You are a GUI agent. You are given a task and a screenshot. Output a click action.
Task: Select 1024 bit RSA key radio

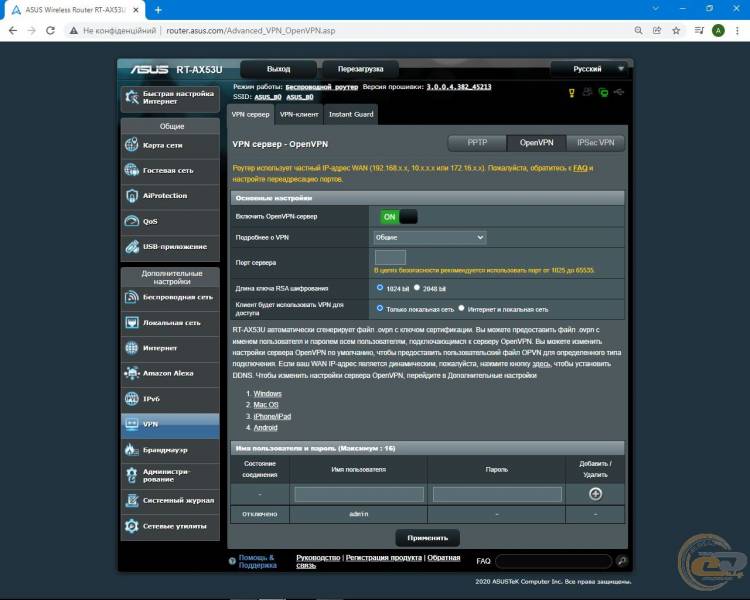(380, 288)
